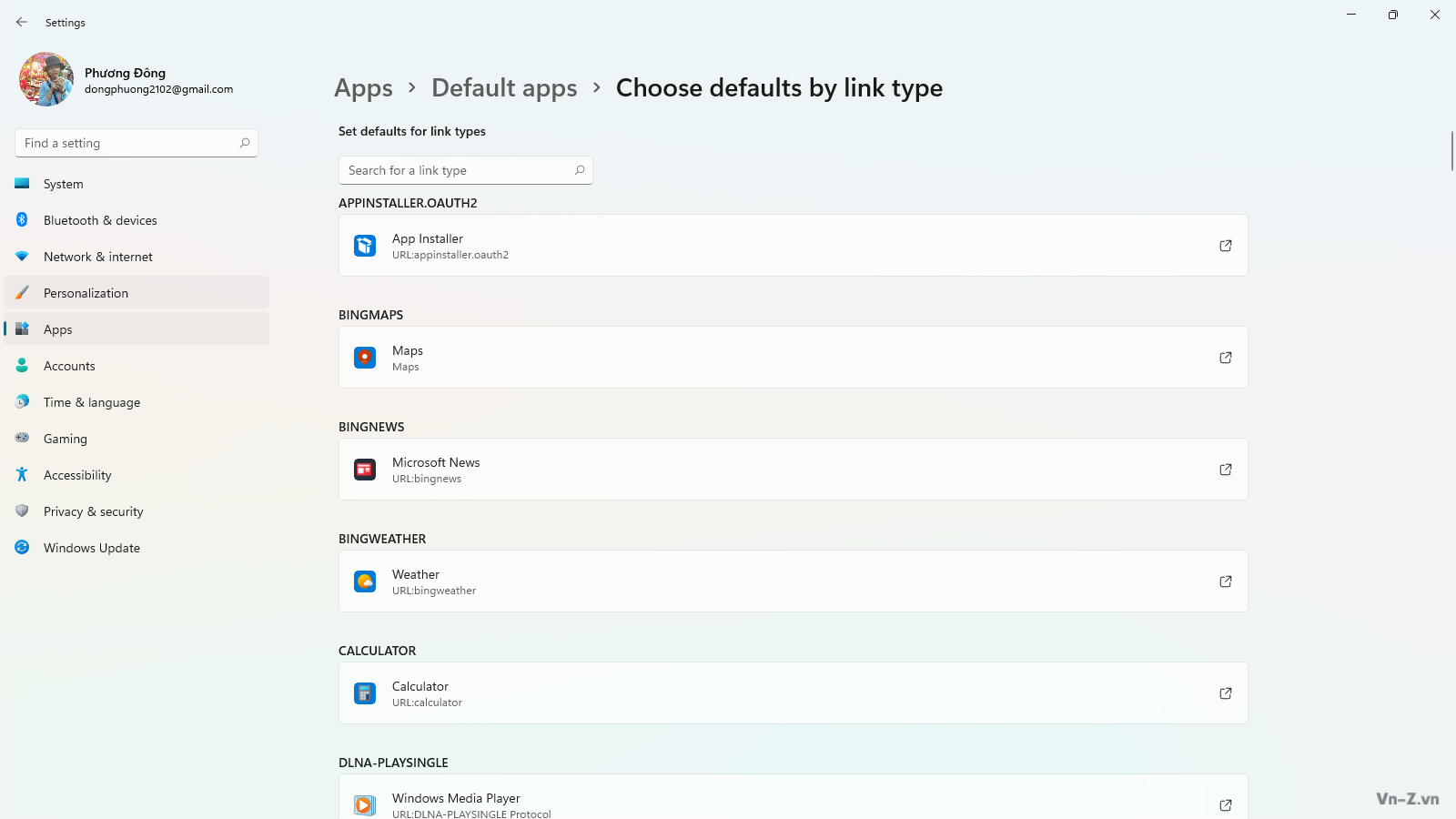Click the Windows Media Player icon

(x=365, y=805)
